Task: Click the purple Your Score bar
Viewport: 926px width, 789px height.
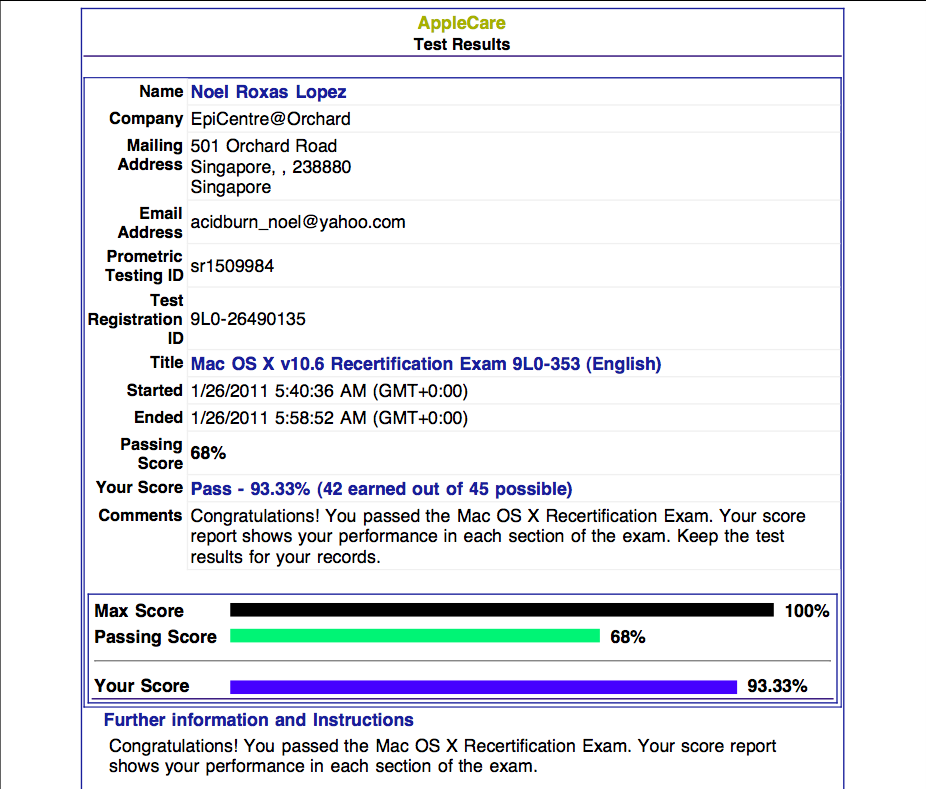Action: click(x=480, y=686)
